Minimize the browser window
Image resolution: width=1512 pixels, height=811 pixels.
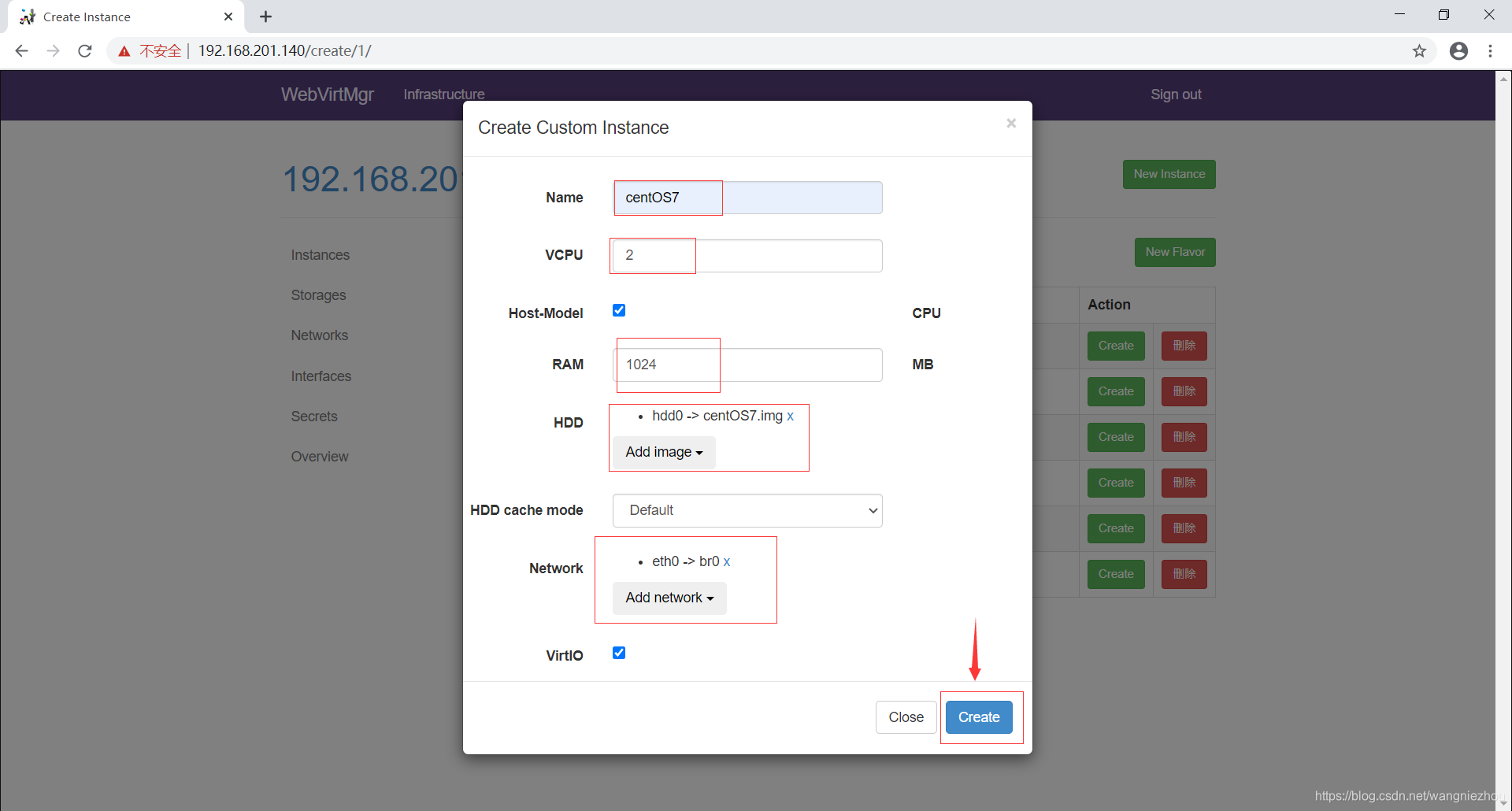[x=1399, y=15]
